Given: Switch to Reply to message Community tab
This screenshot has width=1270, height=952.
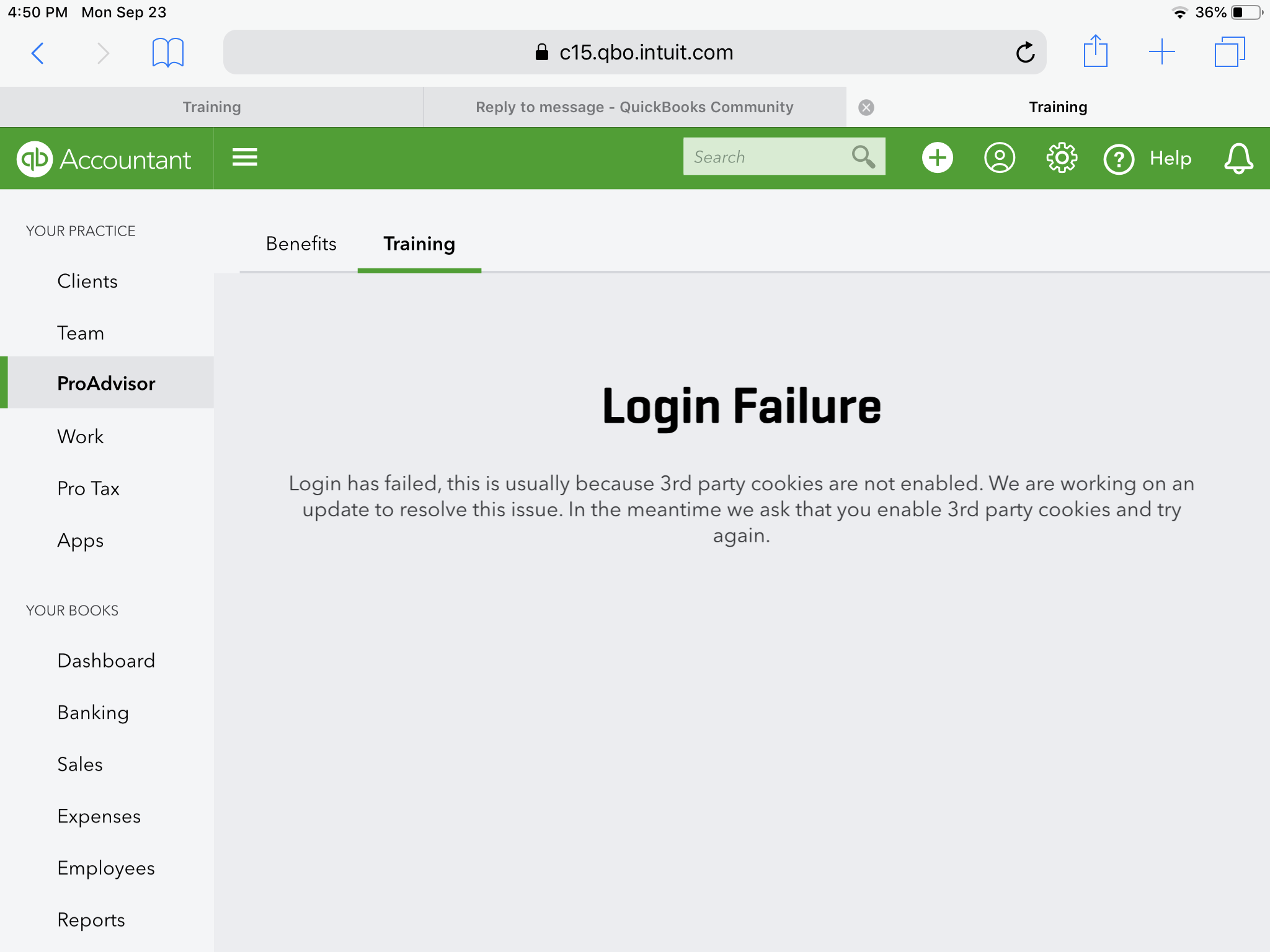Looking at the screenshot, I should (634, 107).
